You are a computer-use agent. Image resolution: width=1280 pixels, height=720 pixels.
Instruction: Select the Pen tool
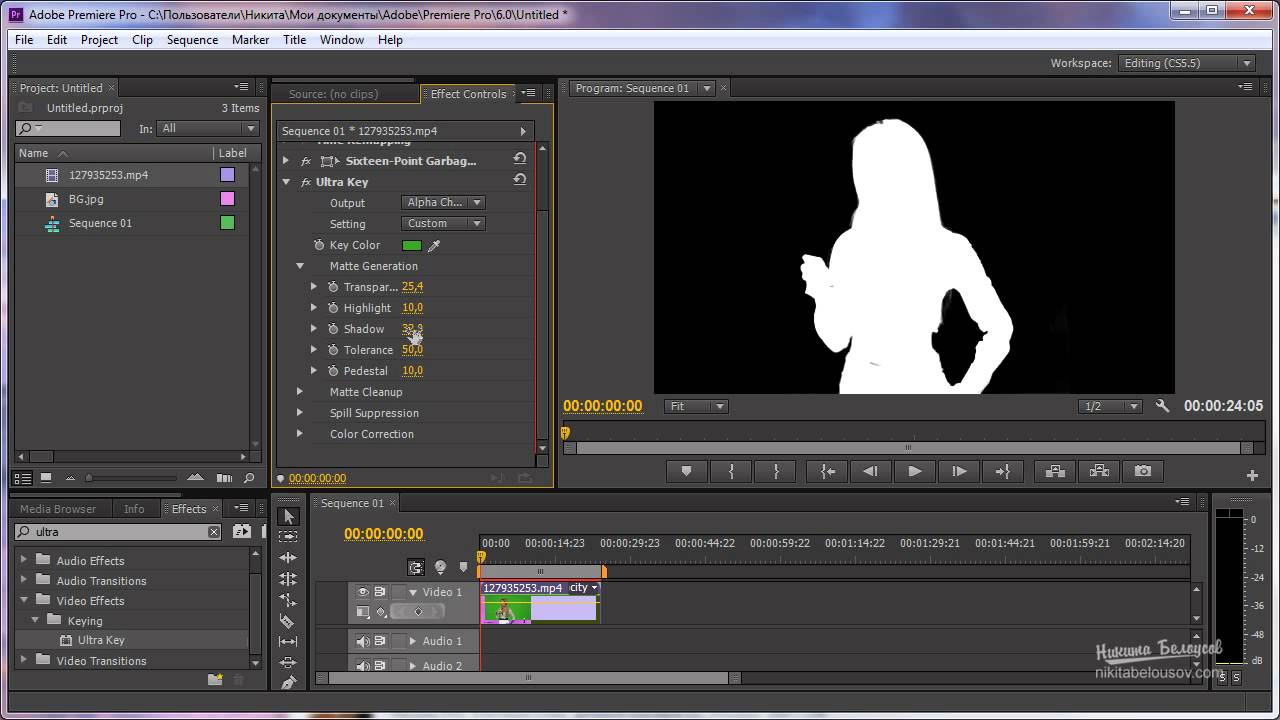(289, 682)
